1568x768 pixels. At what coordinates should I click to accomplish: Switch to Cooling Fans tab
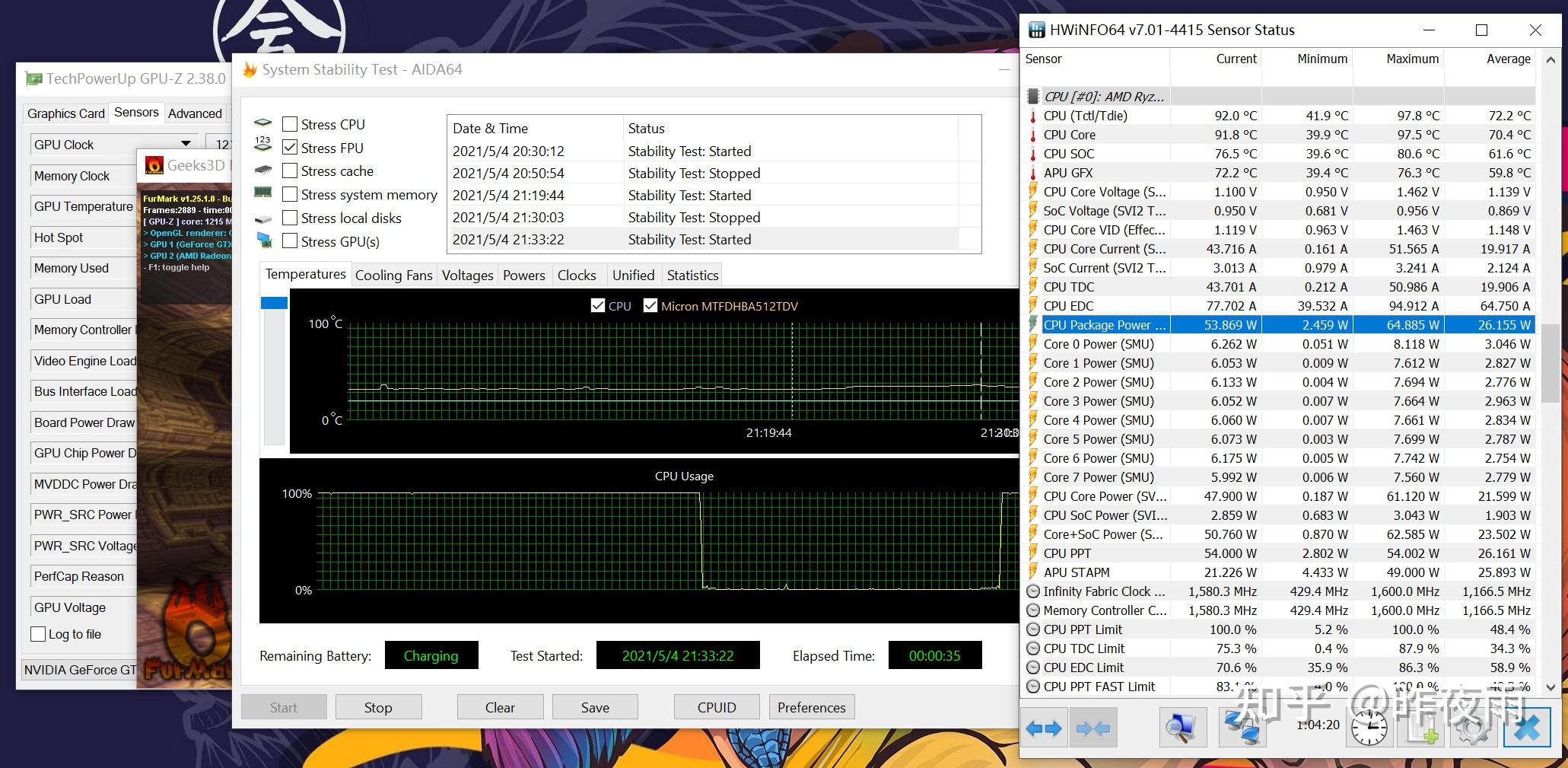[x=393, y=276]
